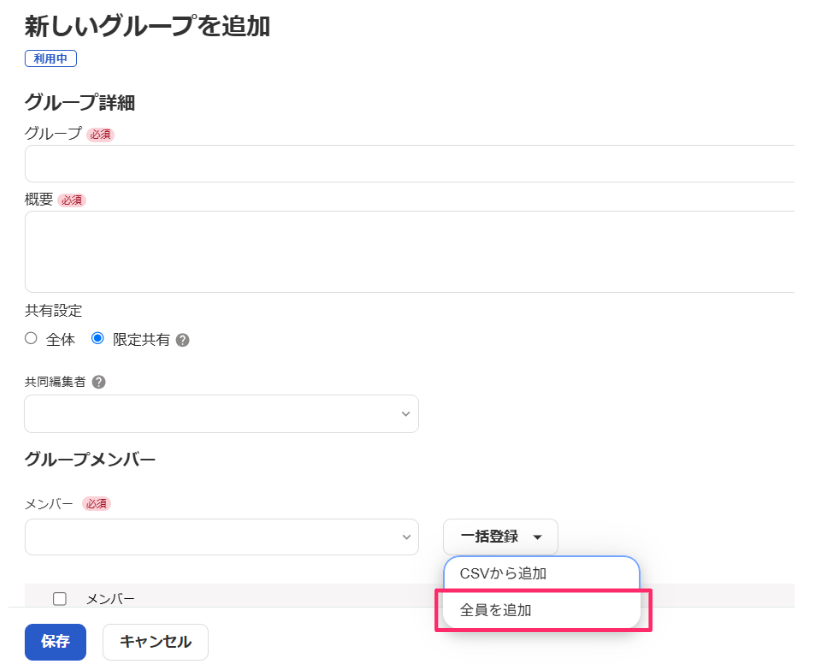Click the キャンセル button
The image size is (830, 666).
pos(155,642)
